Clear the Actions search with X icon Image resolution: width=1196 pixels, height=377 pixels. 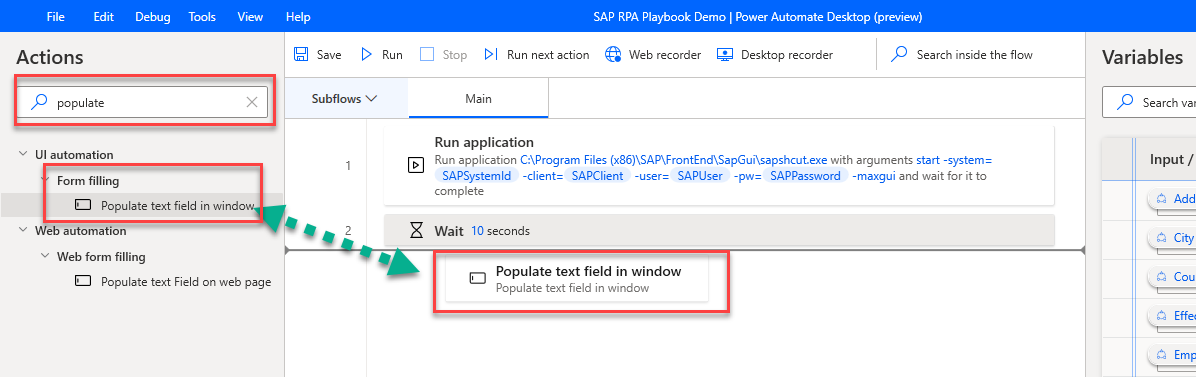pos(252,102)
